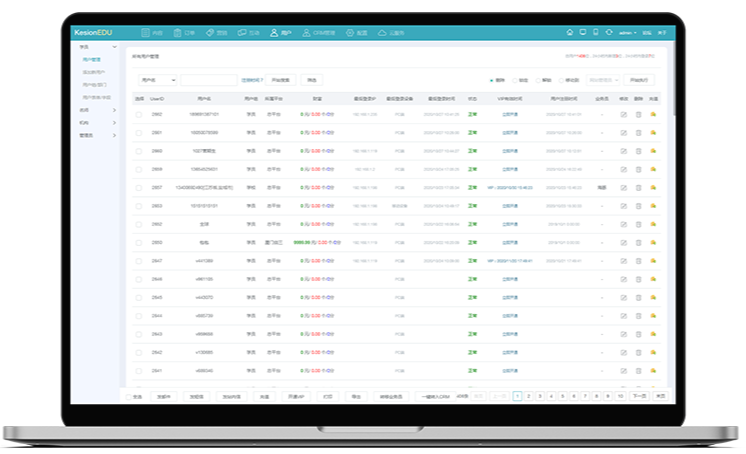Click the 开始执行 button
The height and width of the screenshot is (454, 746).
pyautogui.click(x=639, y=79)
